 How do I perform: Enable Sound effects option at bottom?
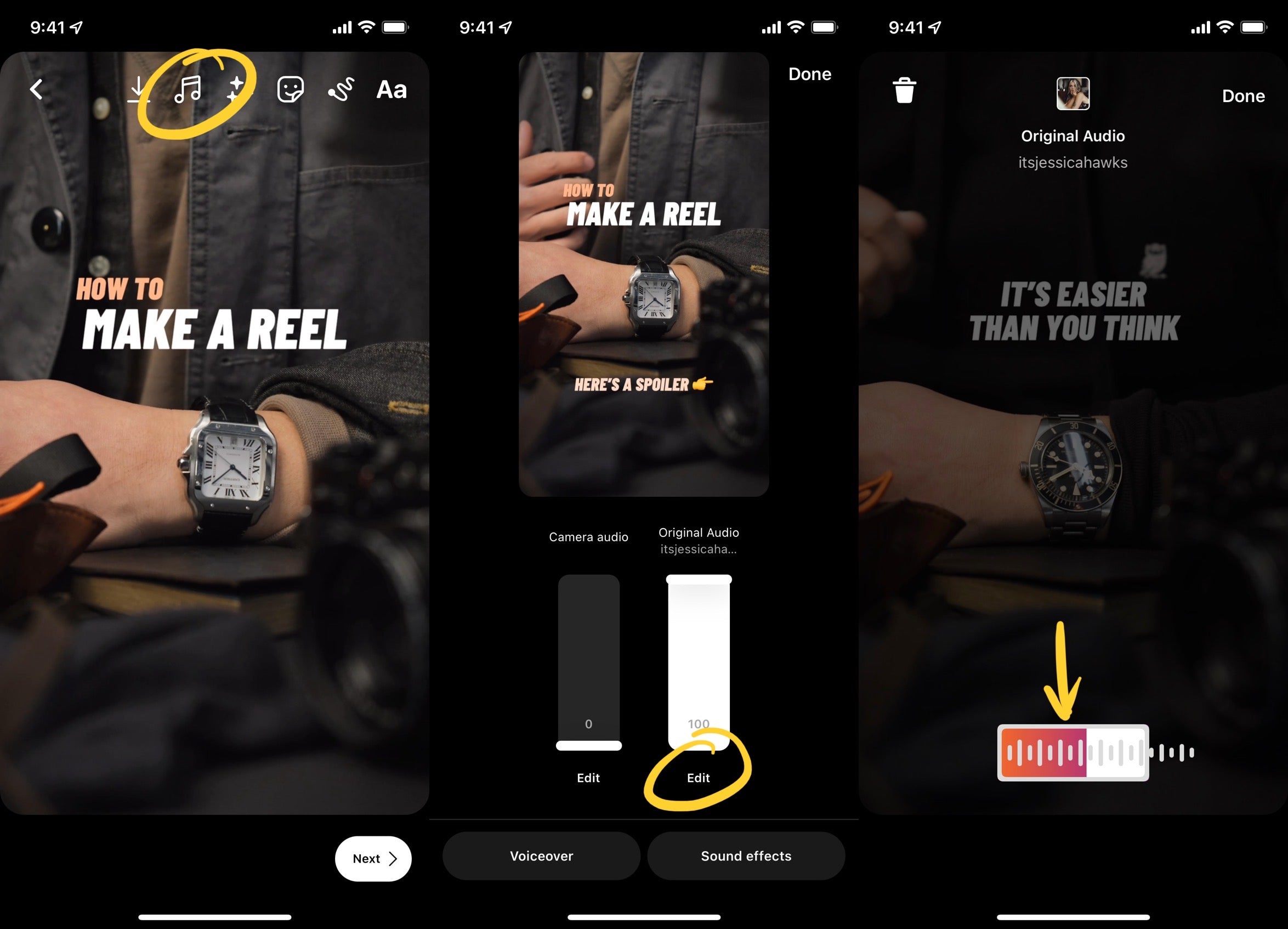[745, 856]
